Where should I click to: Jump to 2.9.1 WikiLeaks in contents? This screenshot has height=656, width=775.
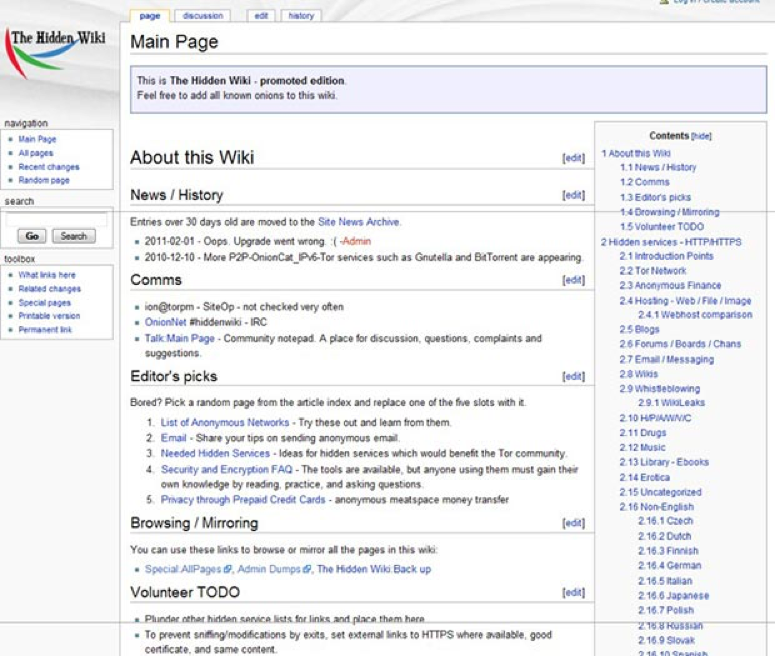click(672, 403)
